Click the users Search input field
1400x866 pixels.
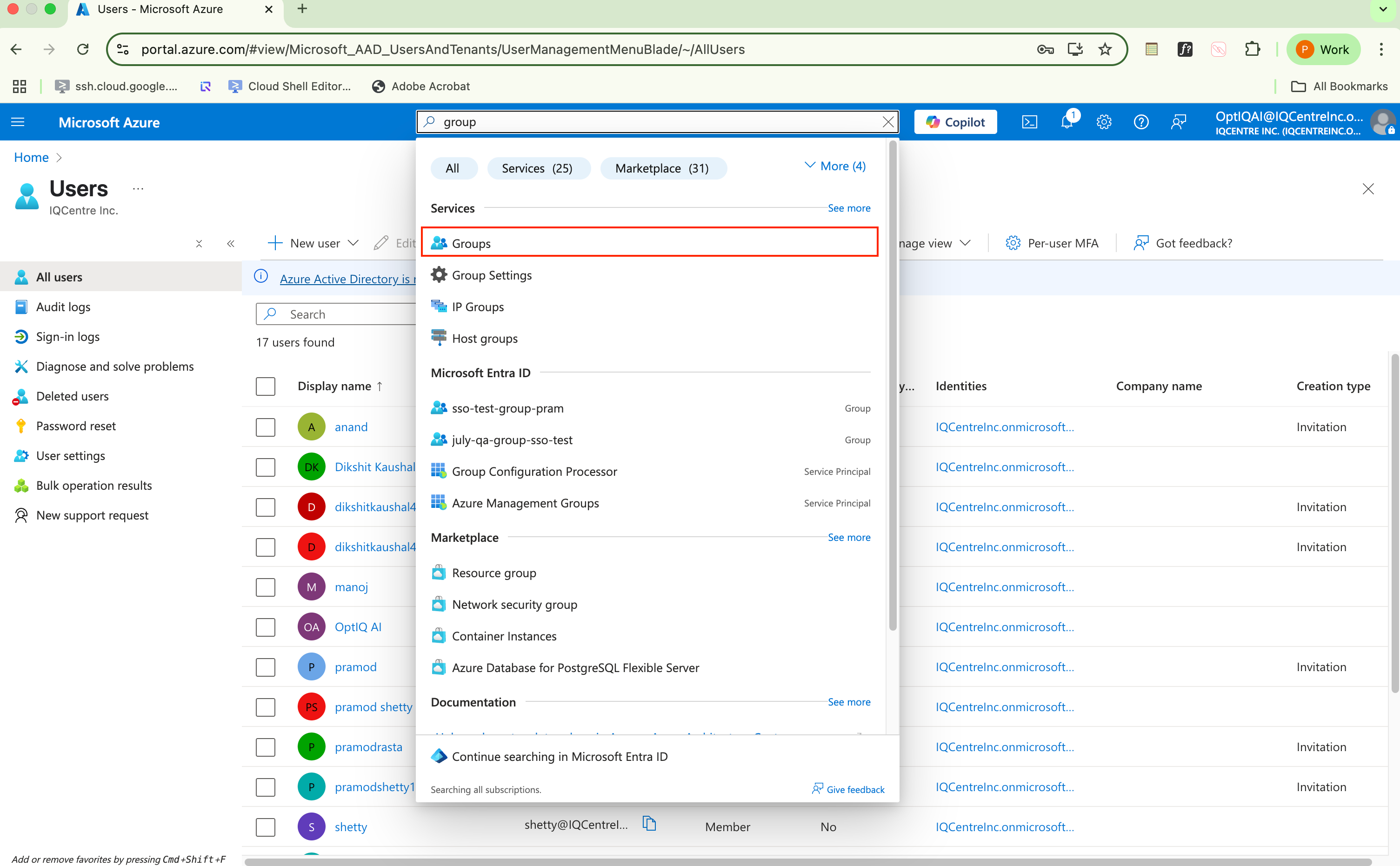point(337,314)
